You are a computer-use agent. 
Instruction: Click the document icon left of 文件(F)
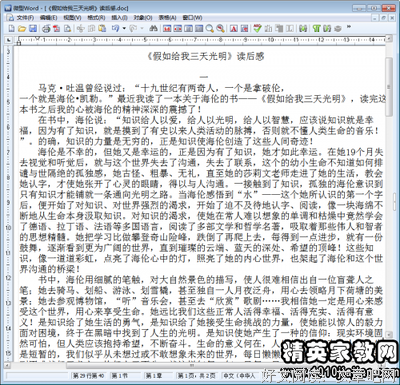[10, 18]
